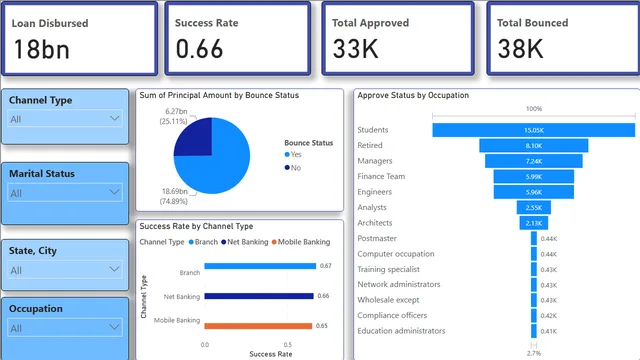Click the 18.69bn (74.89%) pie label
Viewport: 640px width, 360px height.
click(174, 196)
